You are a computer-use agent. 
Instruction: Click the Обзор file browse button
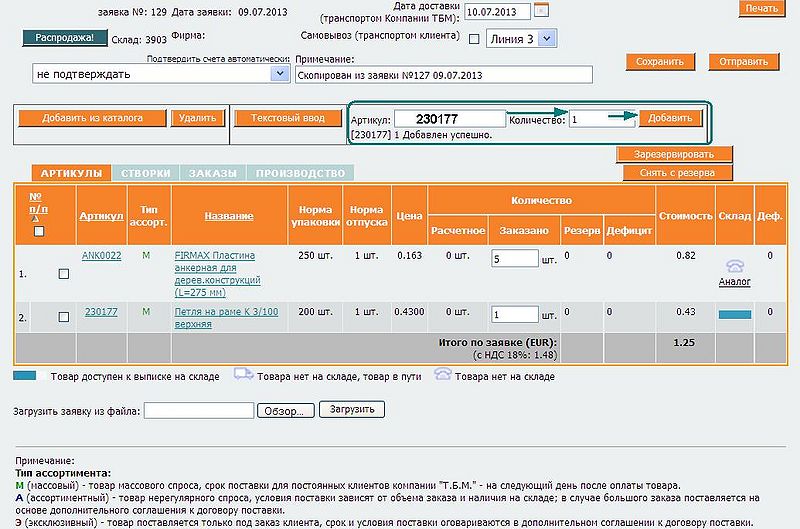click(286, 410)
